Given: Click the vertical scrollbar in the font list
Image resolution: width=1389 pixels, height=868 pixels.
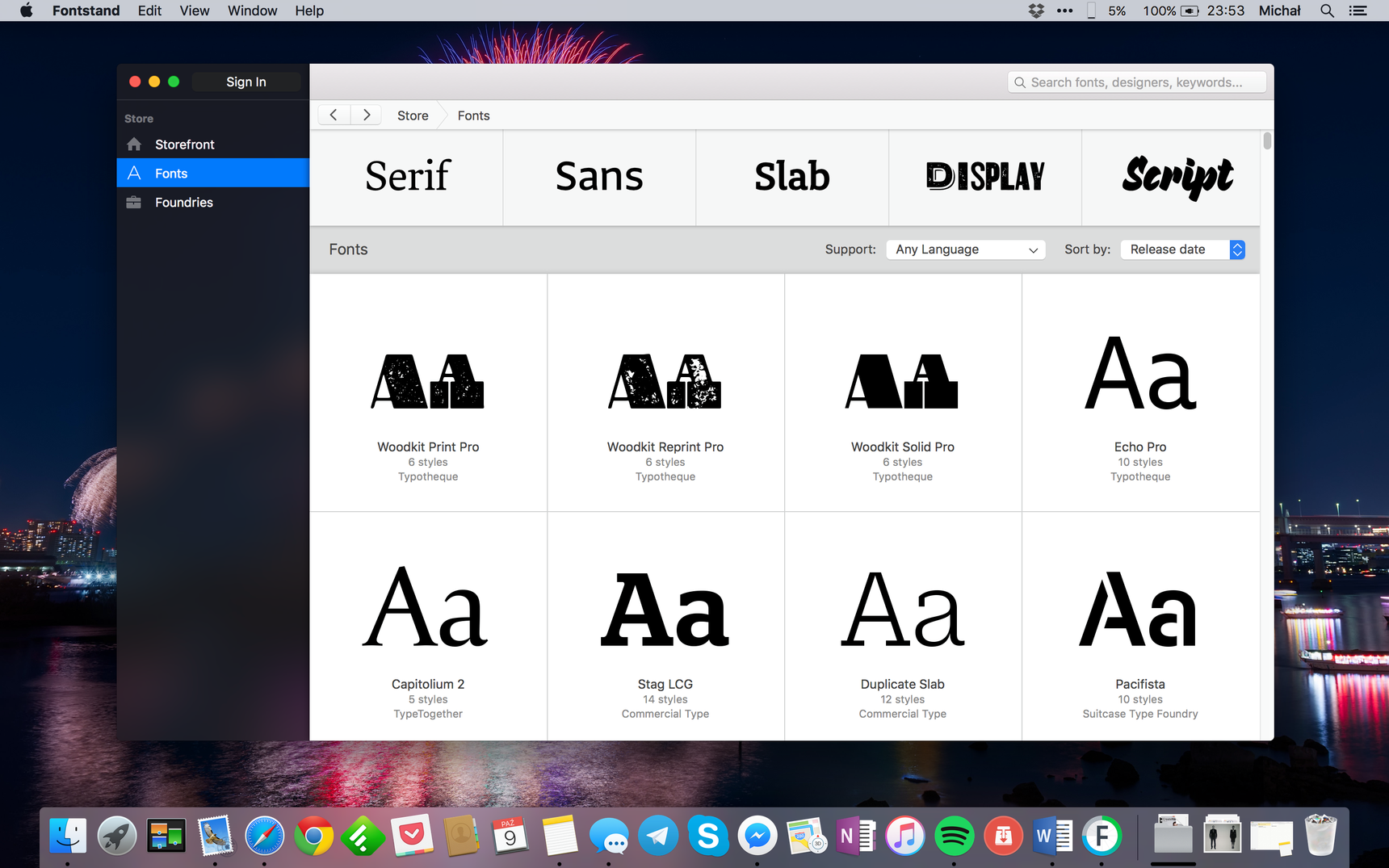Looking at the screenshot, I should [1267, 140].
